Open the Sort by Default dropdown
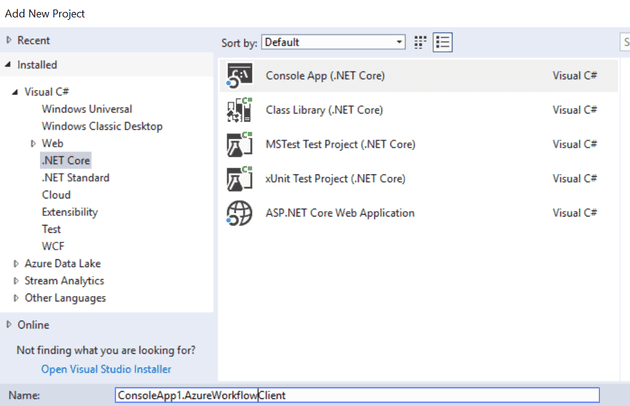The image size is (630, 406). 333,42
